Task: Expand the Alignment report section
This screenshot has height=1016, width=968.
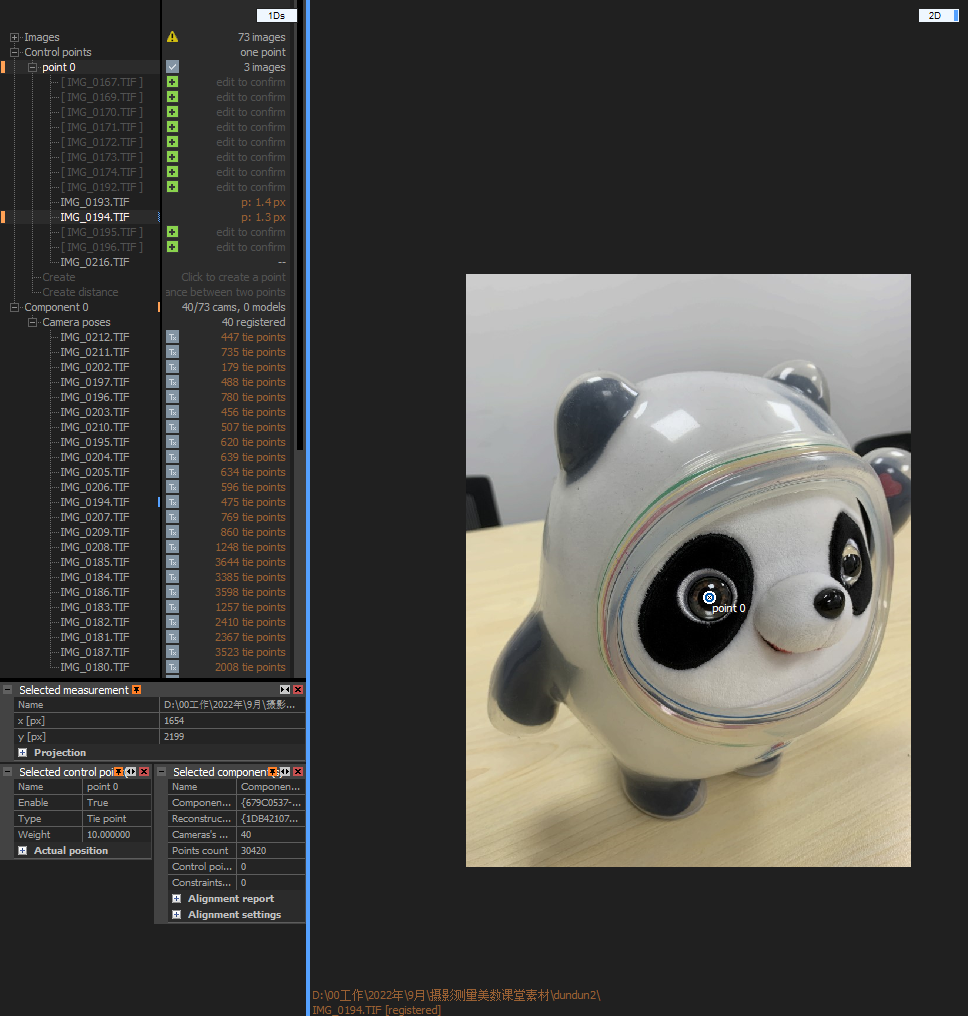Action: pyautogui.click(x=176, y=898)
